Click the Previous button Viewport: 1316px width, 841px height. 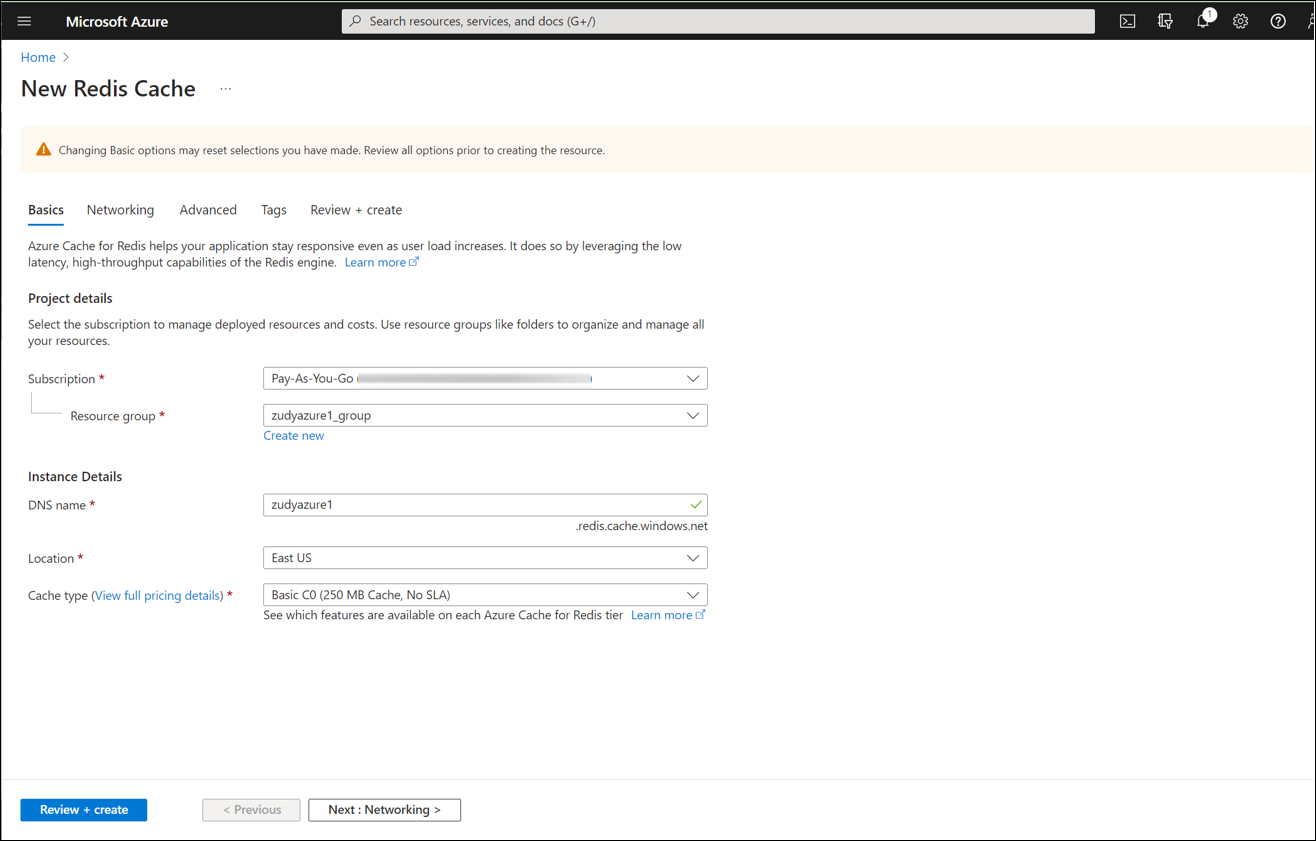pyautogui.click(x=251, y=810)
